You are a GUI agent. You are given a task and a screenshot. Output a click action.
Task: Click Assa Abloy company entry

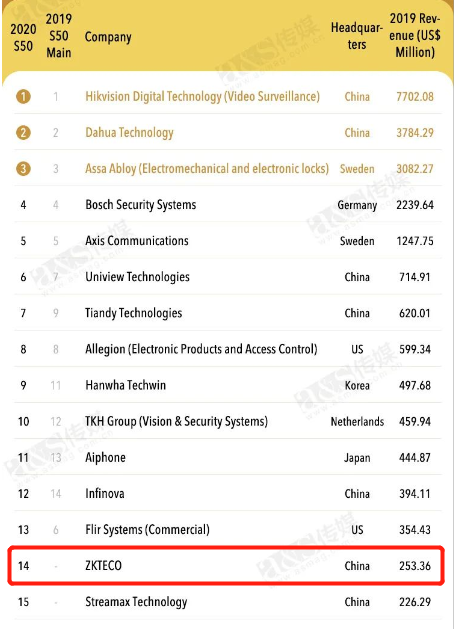pos(207,169)
